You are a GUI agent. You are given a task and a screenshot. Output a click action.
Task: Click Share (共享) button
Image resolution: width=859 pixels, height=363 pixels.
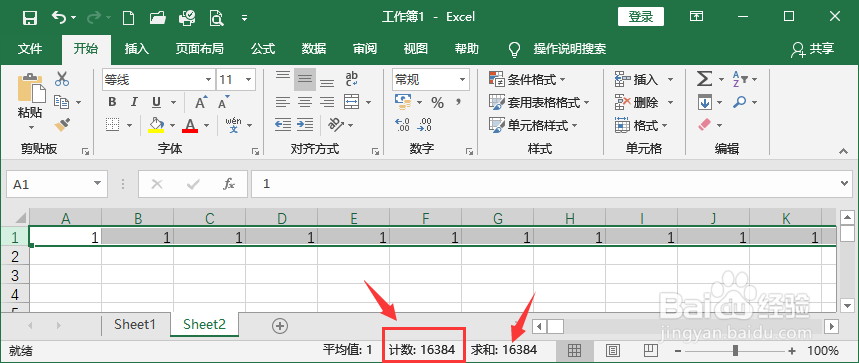click(x=813, y=49)
